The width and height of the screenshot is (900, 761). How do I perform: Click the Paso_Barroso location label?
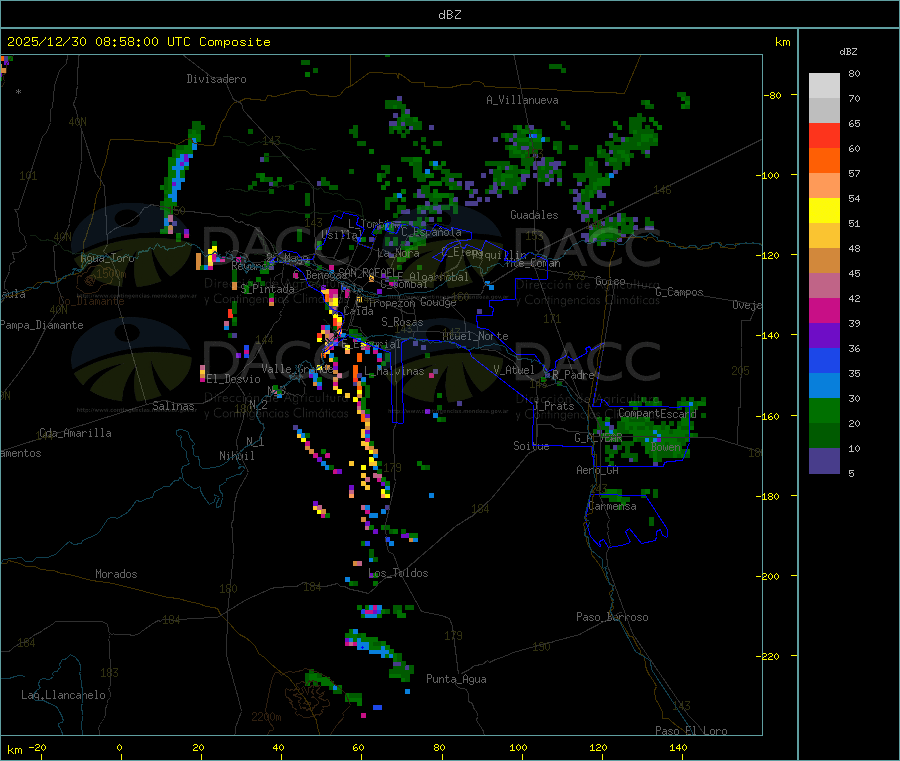pyautogui.click(x=612, y=617)
